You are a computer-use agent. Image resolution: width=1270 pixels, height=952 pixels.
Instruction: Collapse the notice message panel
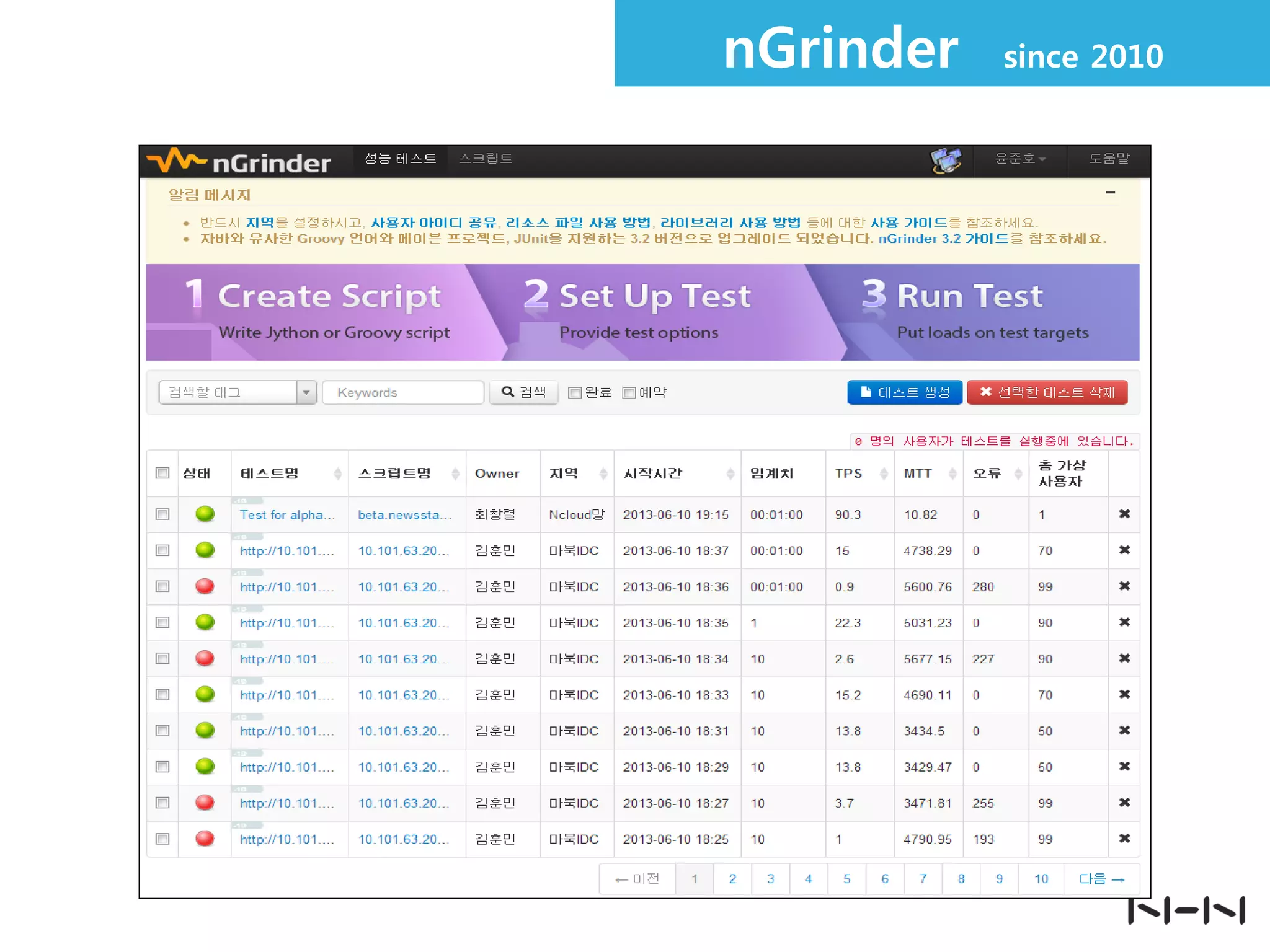[x=1110, y=193]
